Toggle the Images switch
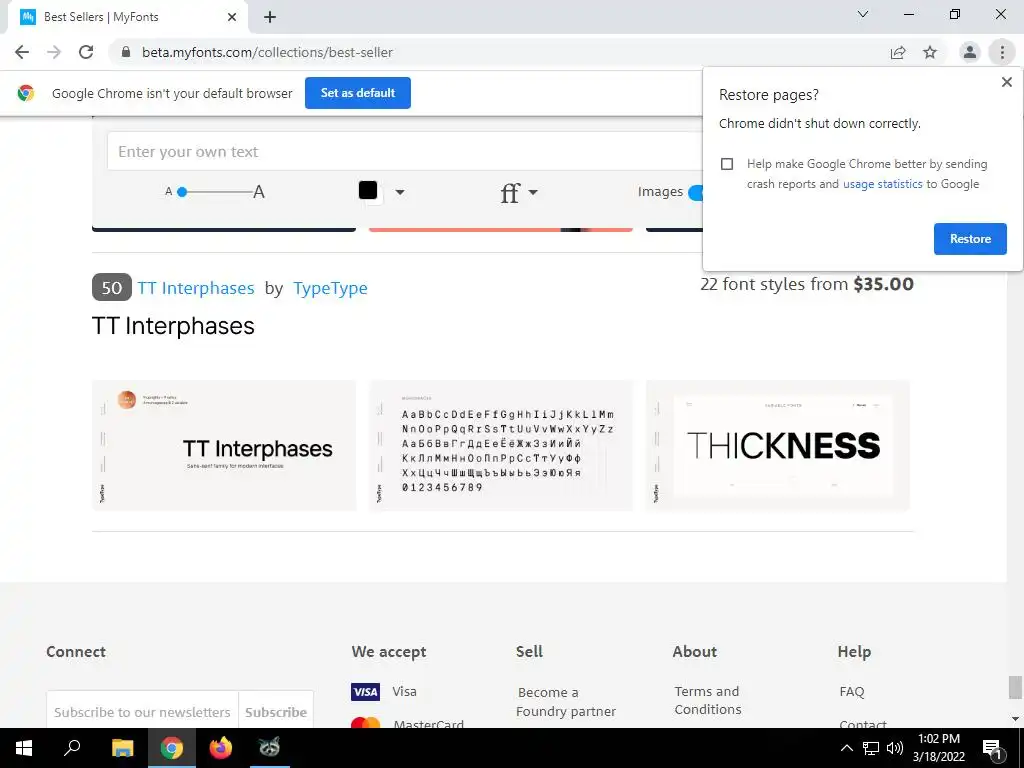1024x768 pixels. click(696, 192)
